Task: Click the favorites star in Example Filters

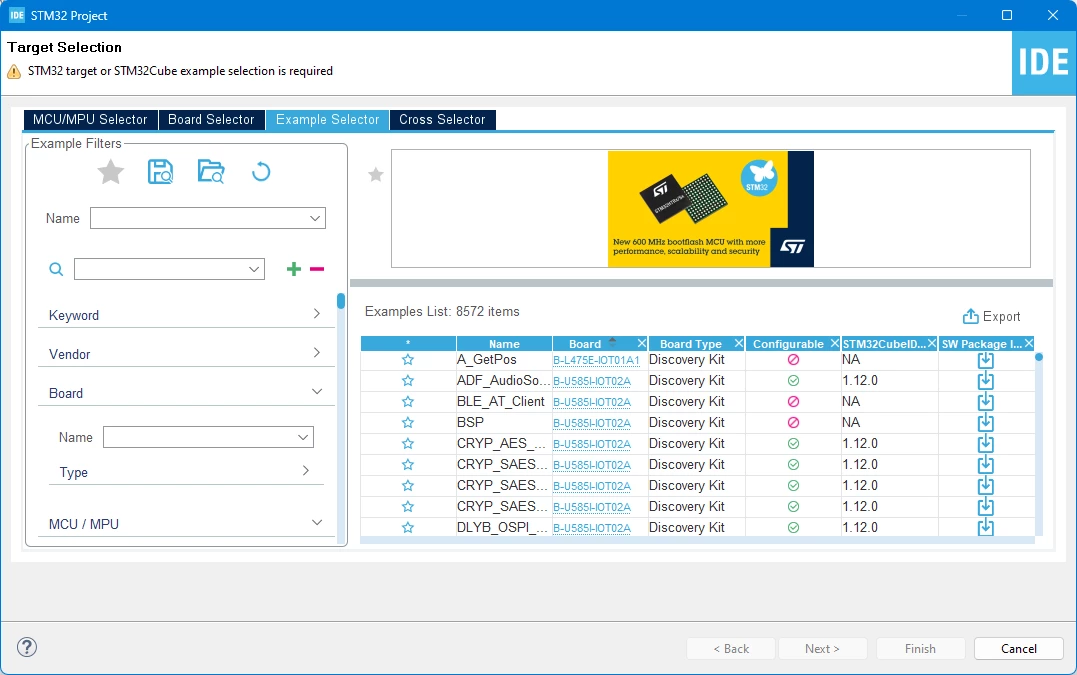Action: tap(111, 172)
